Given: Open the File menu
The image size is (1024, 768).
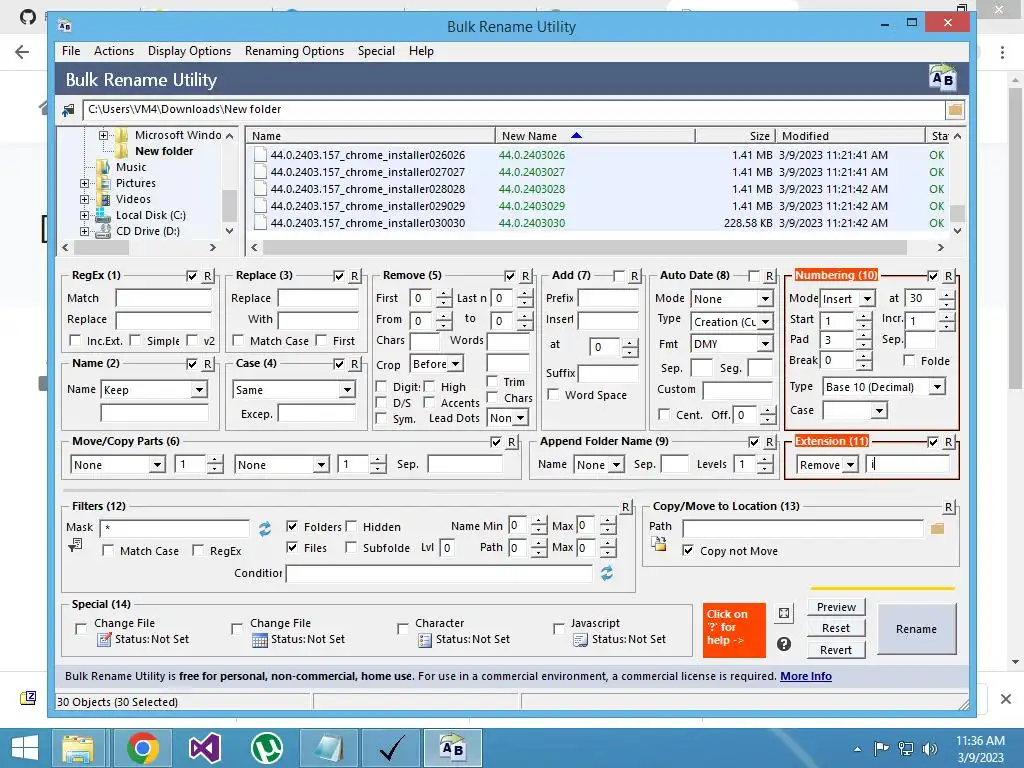Looking at the screenshot, I should coord(71,51).
